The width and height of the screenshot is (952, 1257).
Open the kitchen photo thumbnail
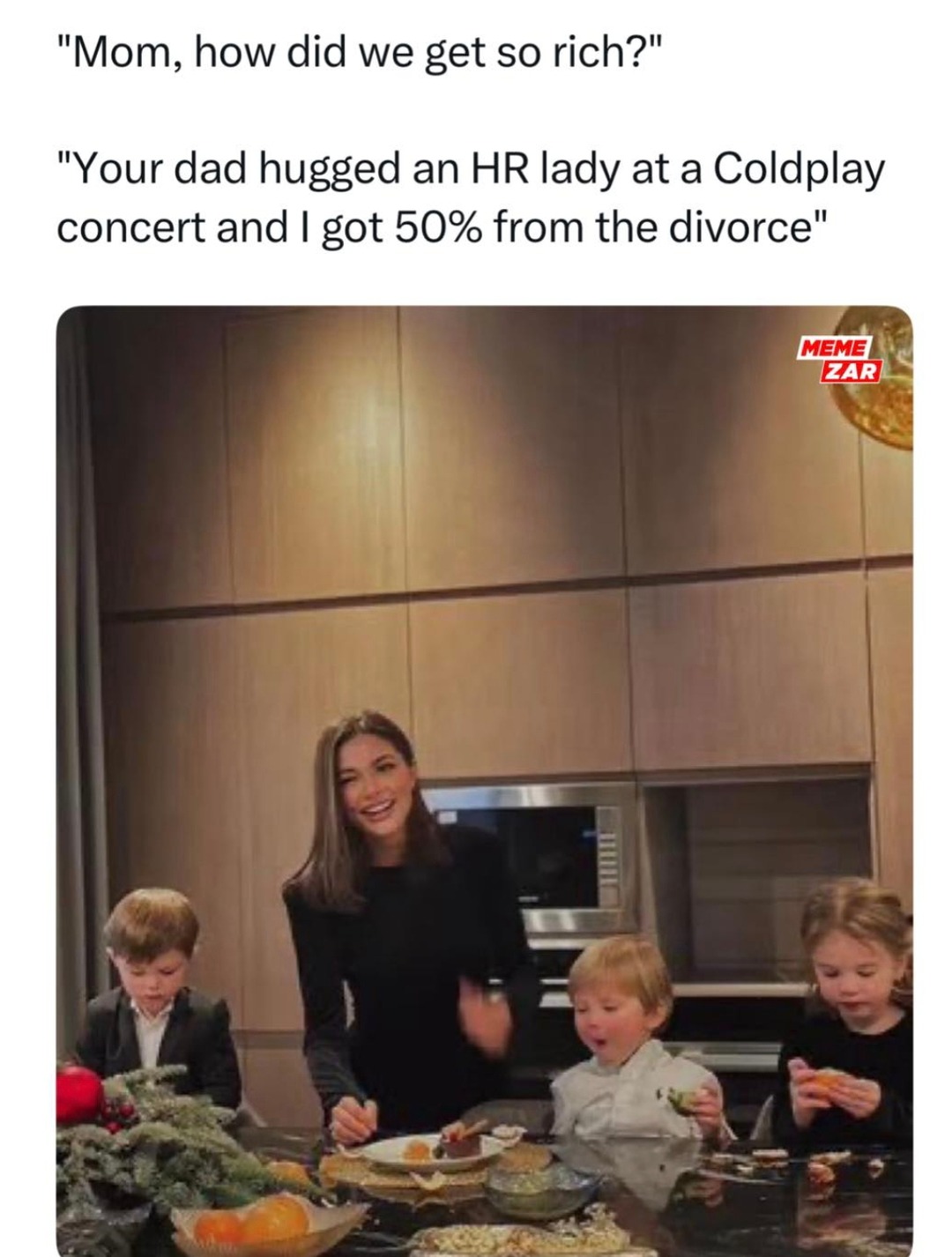point(484,780)
